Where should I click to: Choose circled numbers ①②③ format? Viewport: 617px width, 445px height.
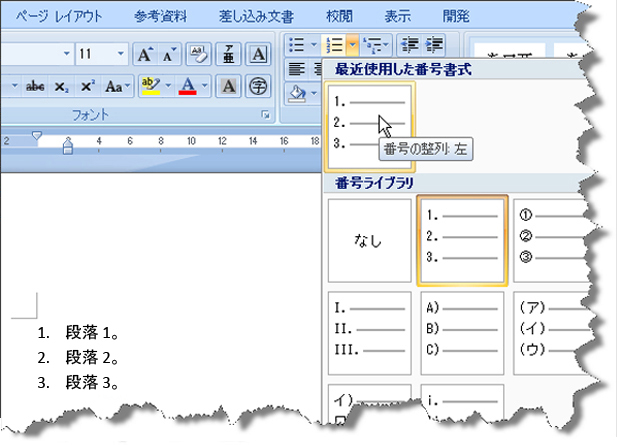coord(551,240)
